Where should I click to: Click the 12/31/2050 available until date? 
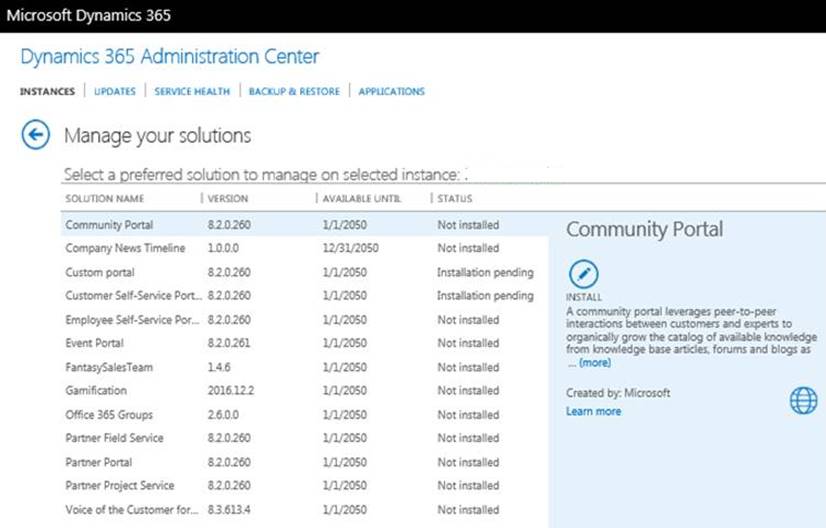pyautogui.click(x=350, y=248)
